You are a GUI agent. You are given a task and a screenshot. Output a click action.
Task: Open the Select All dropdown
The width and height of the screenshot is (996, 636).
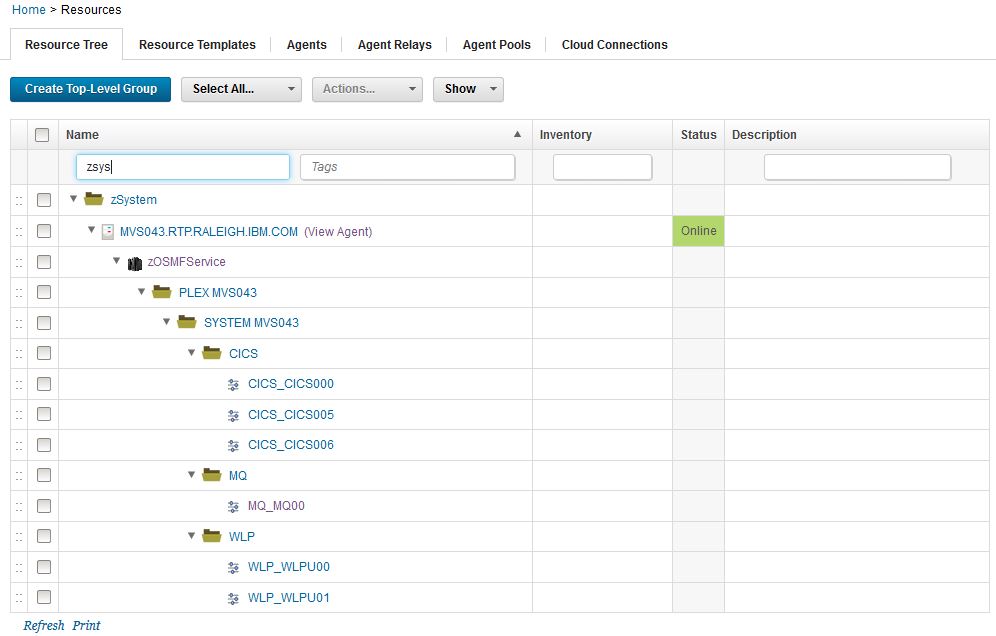coord(241,89)
